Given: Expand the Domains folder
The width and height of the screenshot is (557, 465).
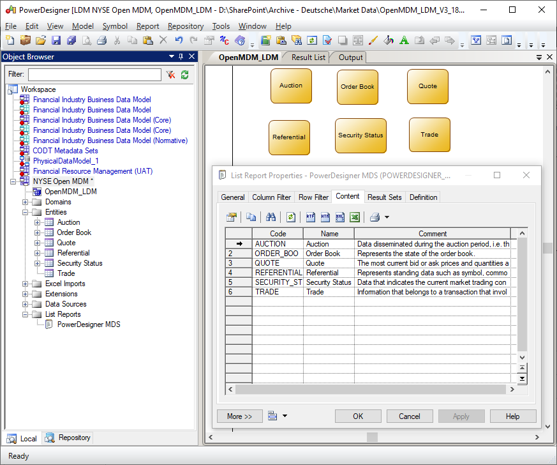Looking at the screenshot, I should click(x=25, y=202).
